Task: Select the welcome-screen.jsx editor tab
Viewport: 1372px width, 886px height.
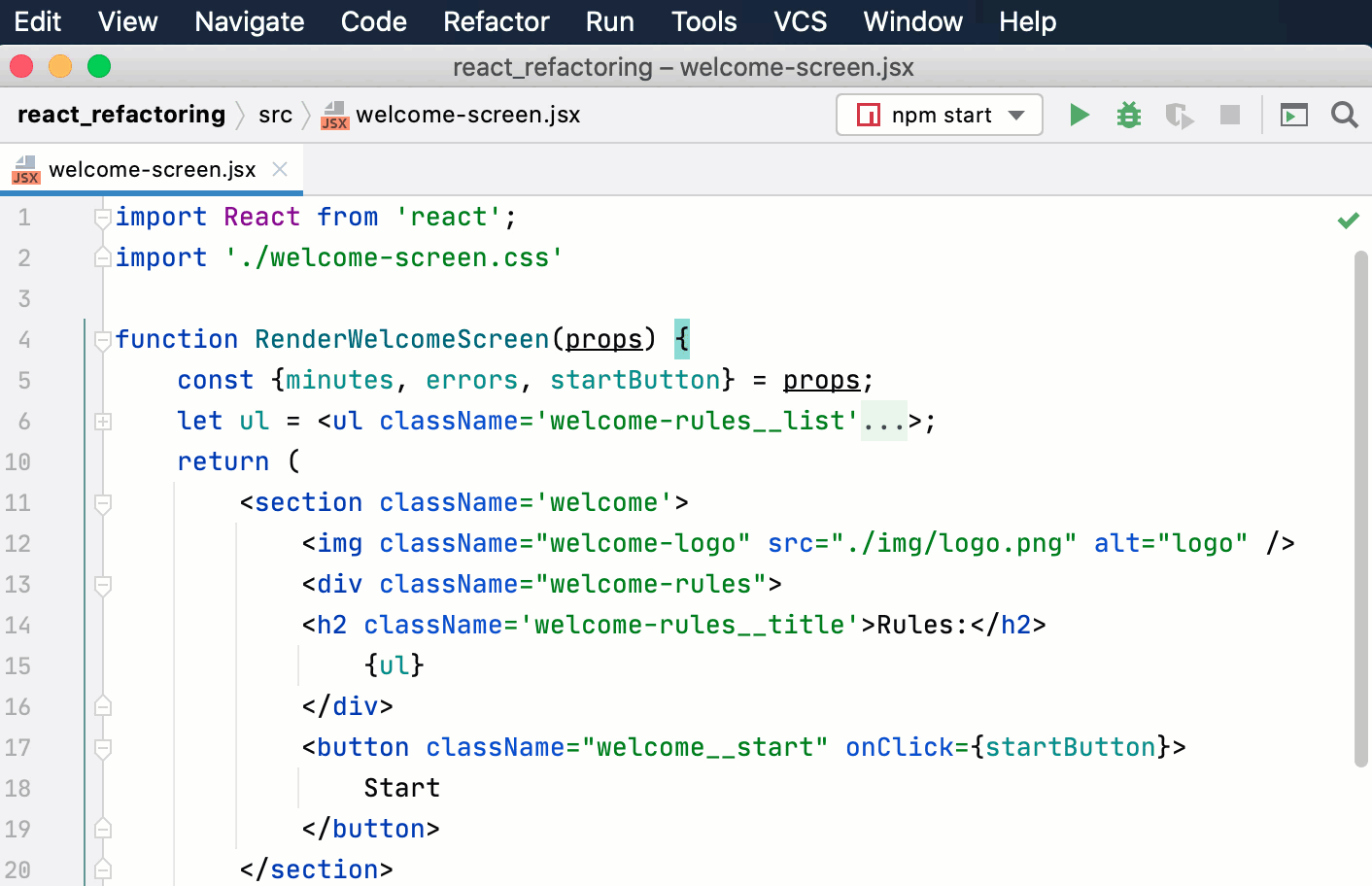Action: 151,169
